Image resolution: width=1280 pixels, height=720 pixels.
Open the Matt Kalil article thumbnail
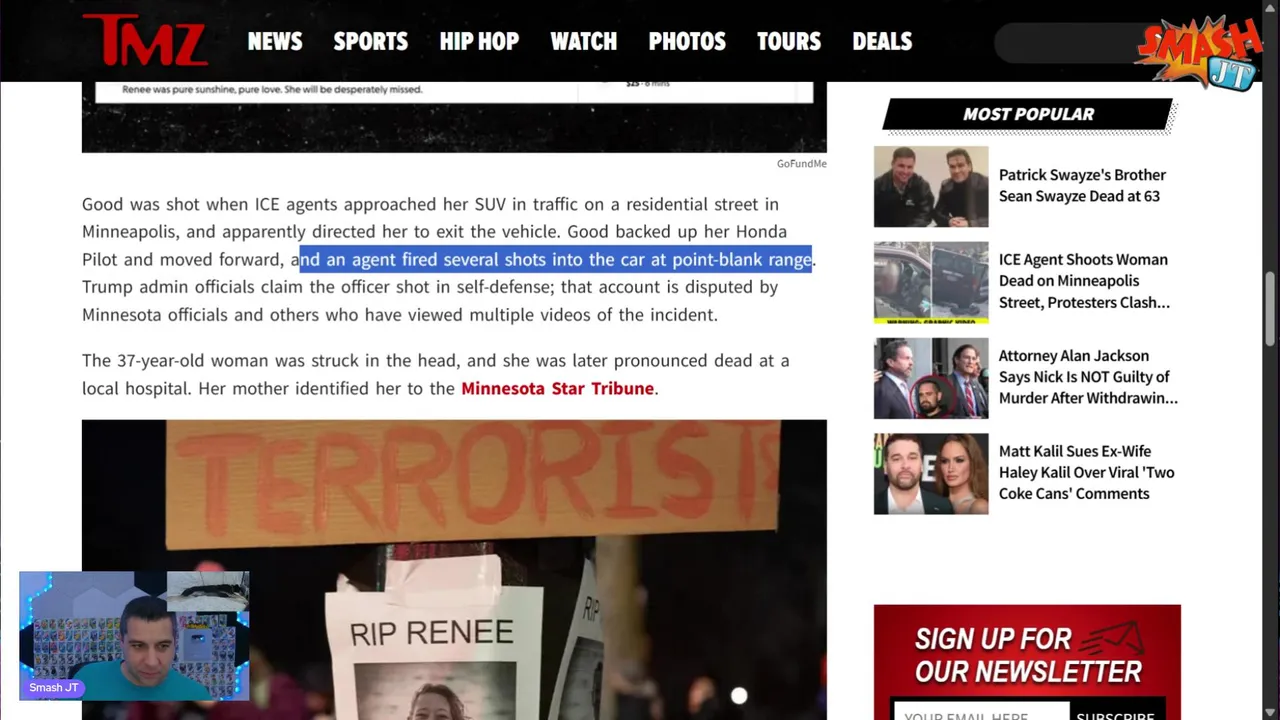coord(931,474)
